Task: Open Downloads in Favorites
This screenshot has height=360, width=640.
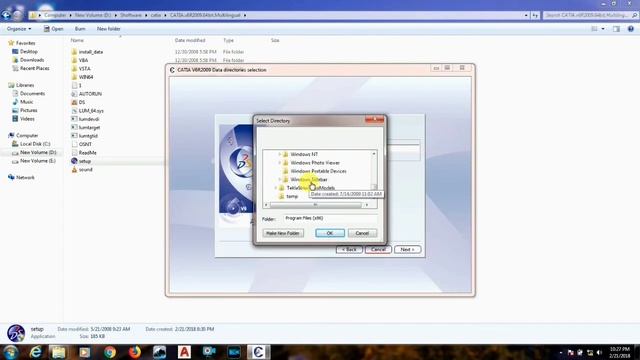Action: (x=32, y=60)
